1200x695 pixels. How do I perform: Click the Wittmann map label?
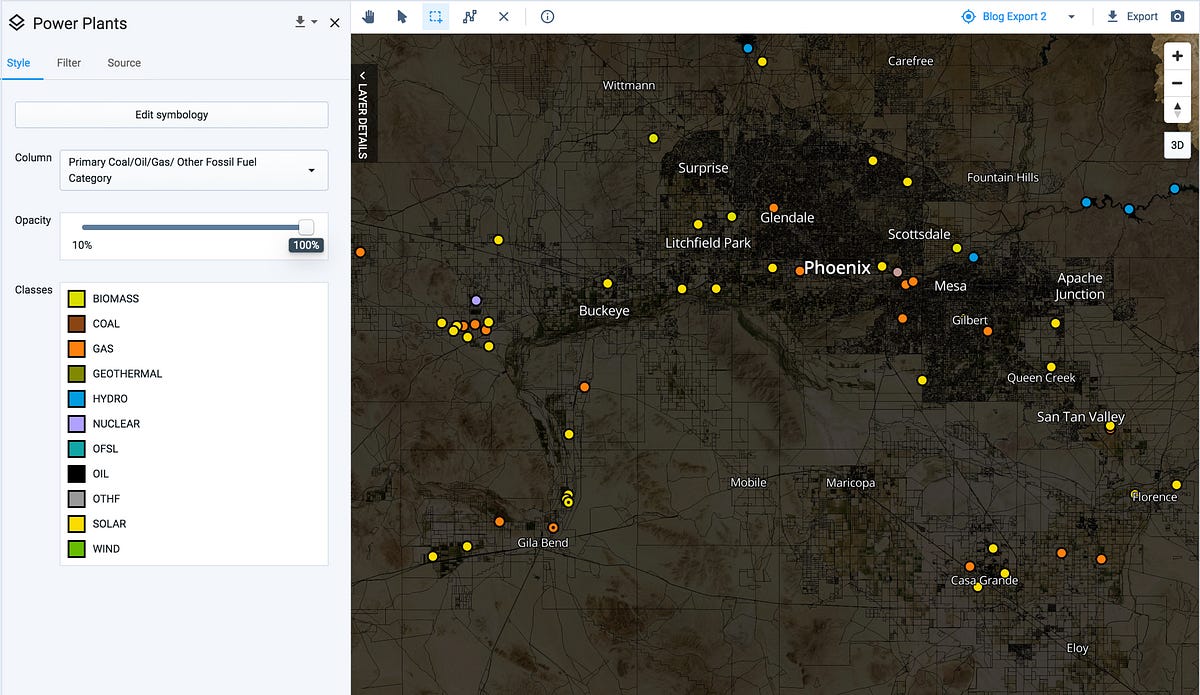(629, 85)
